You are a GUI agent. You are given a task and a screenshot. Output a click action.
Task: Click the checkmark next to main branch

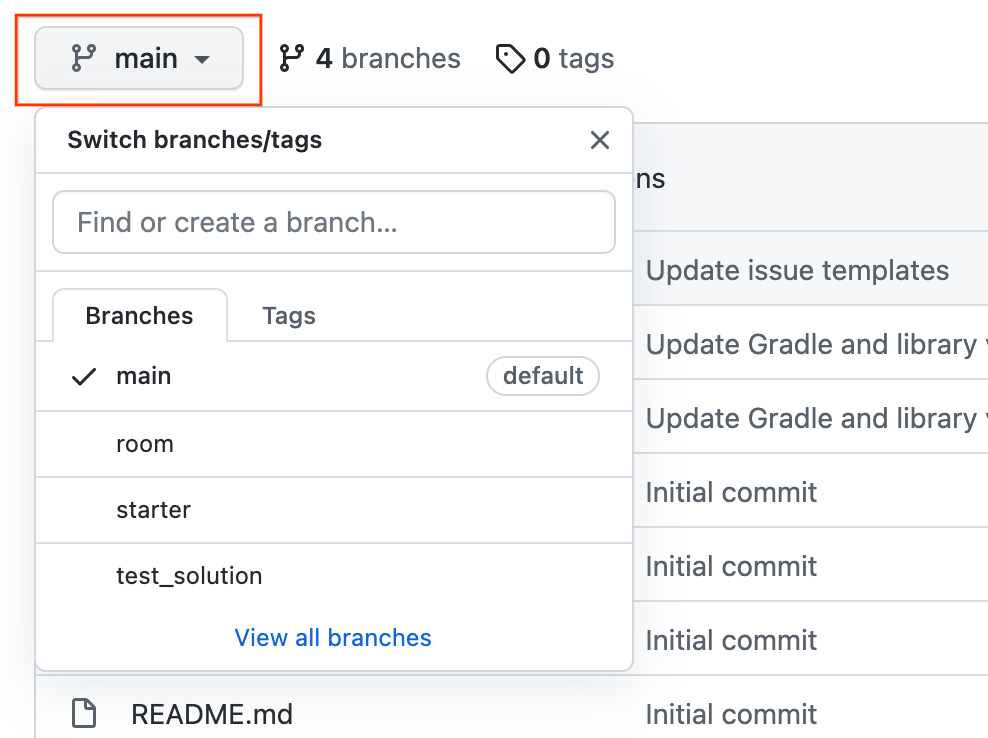click(x=85, y=377)
